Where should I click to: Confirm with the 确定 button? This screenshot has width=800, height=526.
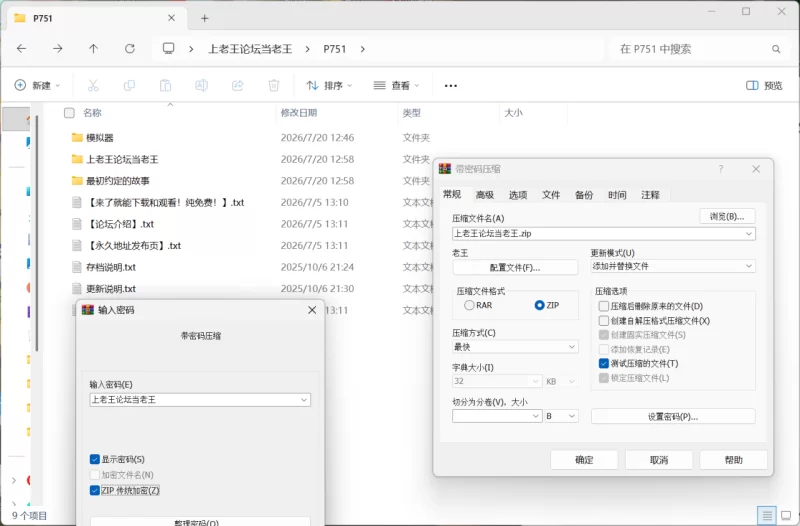[584, 460]
